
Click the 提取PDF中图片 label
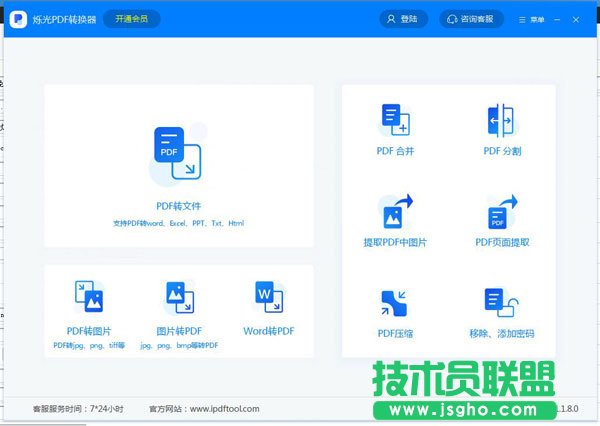pos(395,242)
